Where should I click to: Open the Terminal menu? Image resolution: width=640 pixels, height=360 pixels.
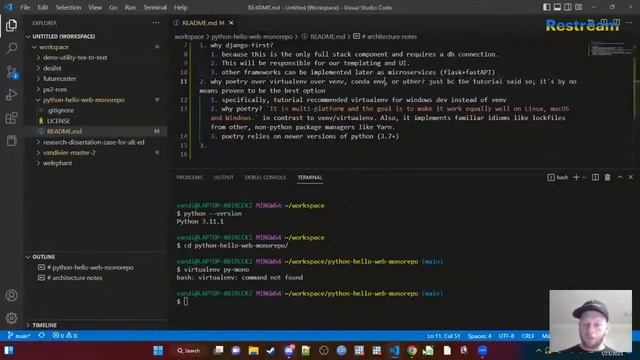[155, 7]
